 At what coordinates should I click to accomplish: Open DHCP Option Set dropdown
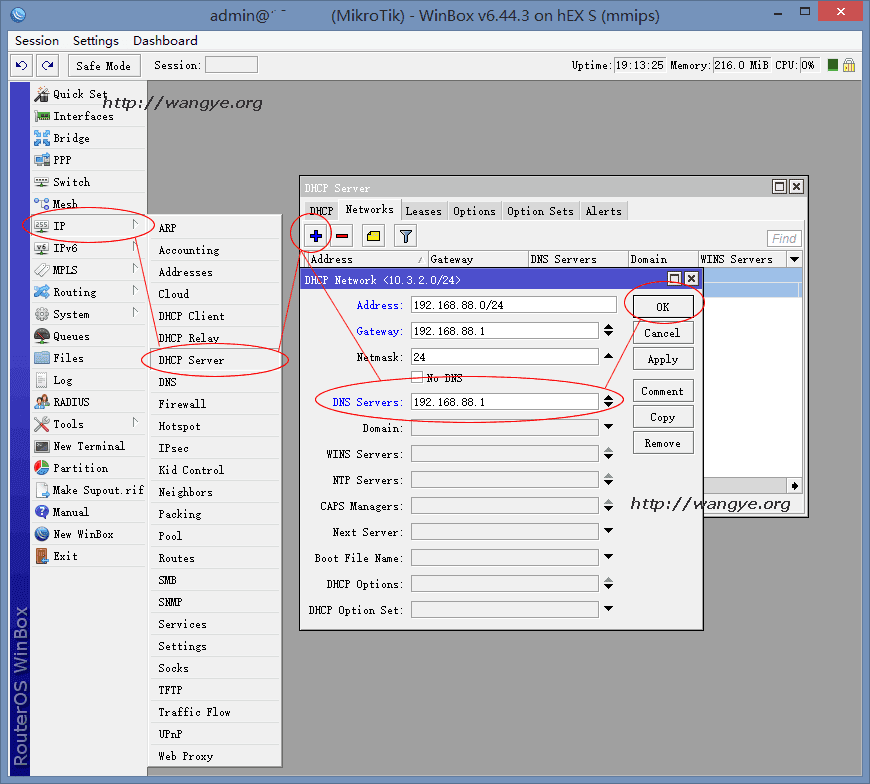point(608,609)
